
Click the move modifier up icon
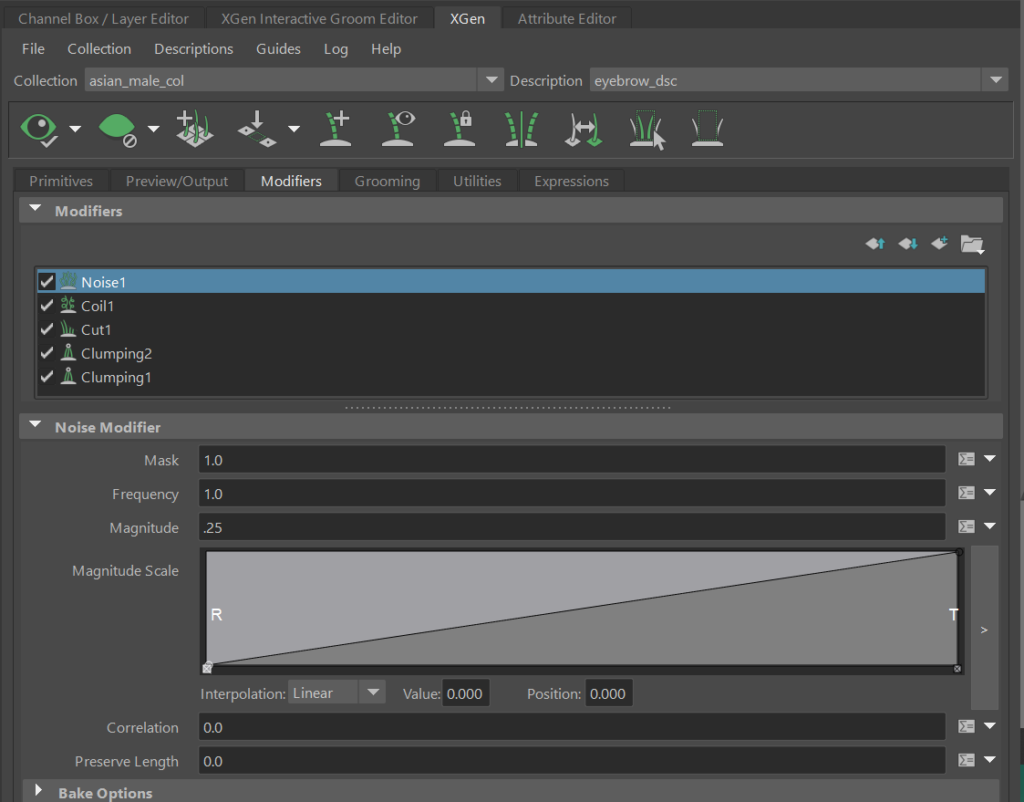coord(875,243)
